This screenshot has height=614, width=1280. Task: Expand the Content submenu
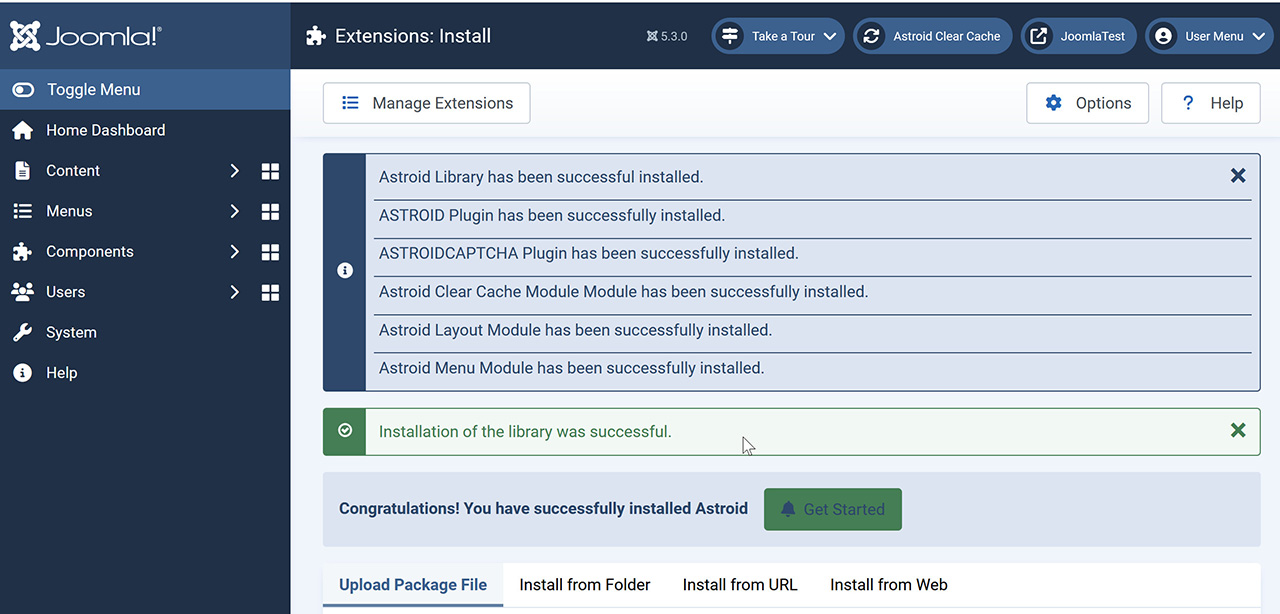tap(234, 171)
